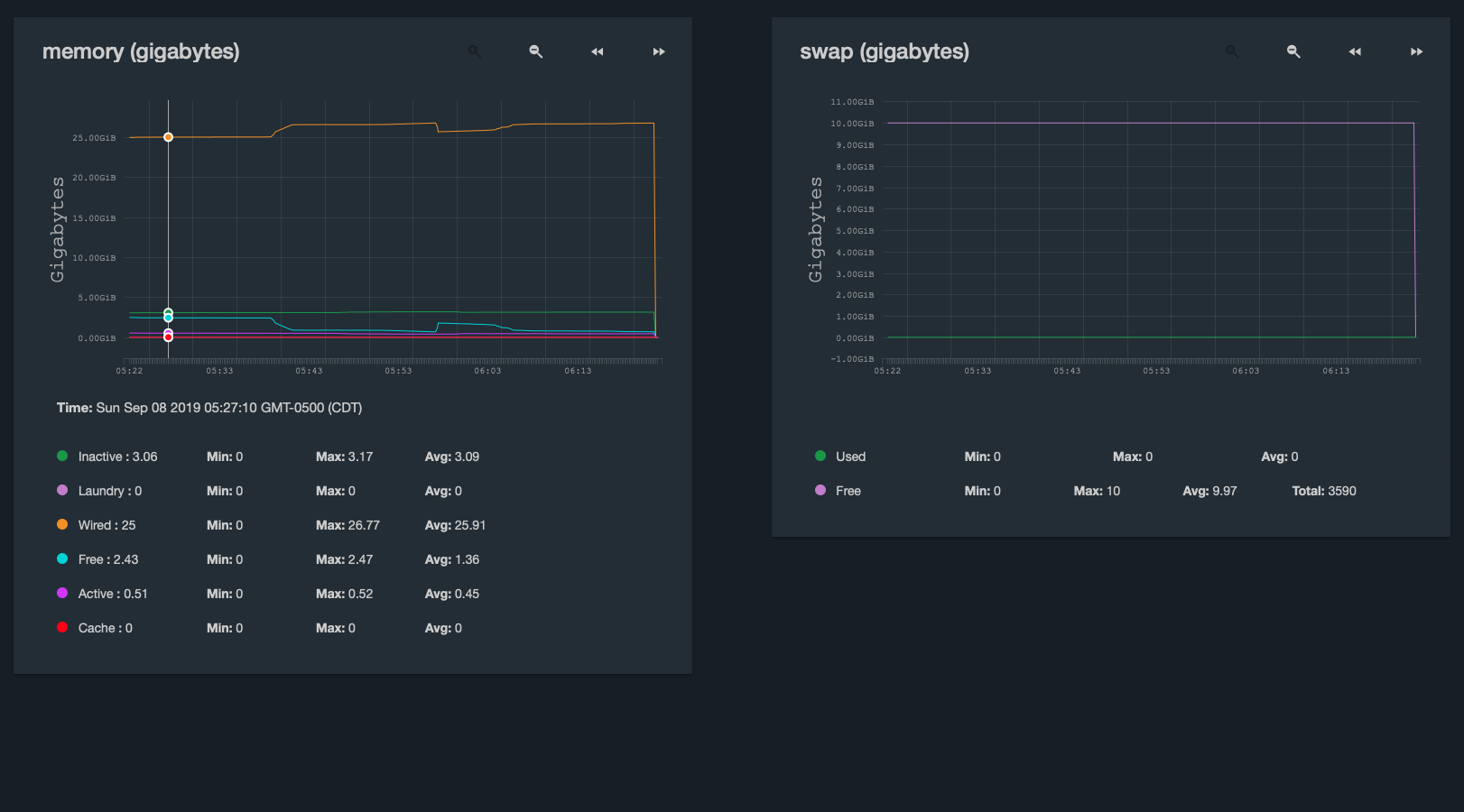Select the 'Active : 0.51' legend label
This screenshot has height=812, width=1464.
pyautogui.click(x=113, y=594)
